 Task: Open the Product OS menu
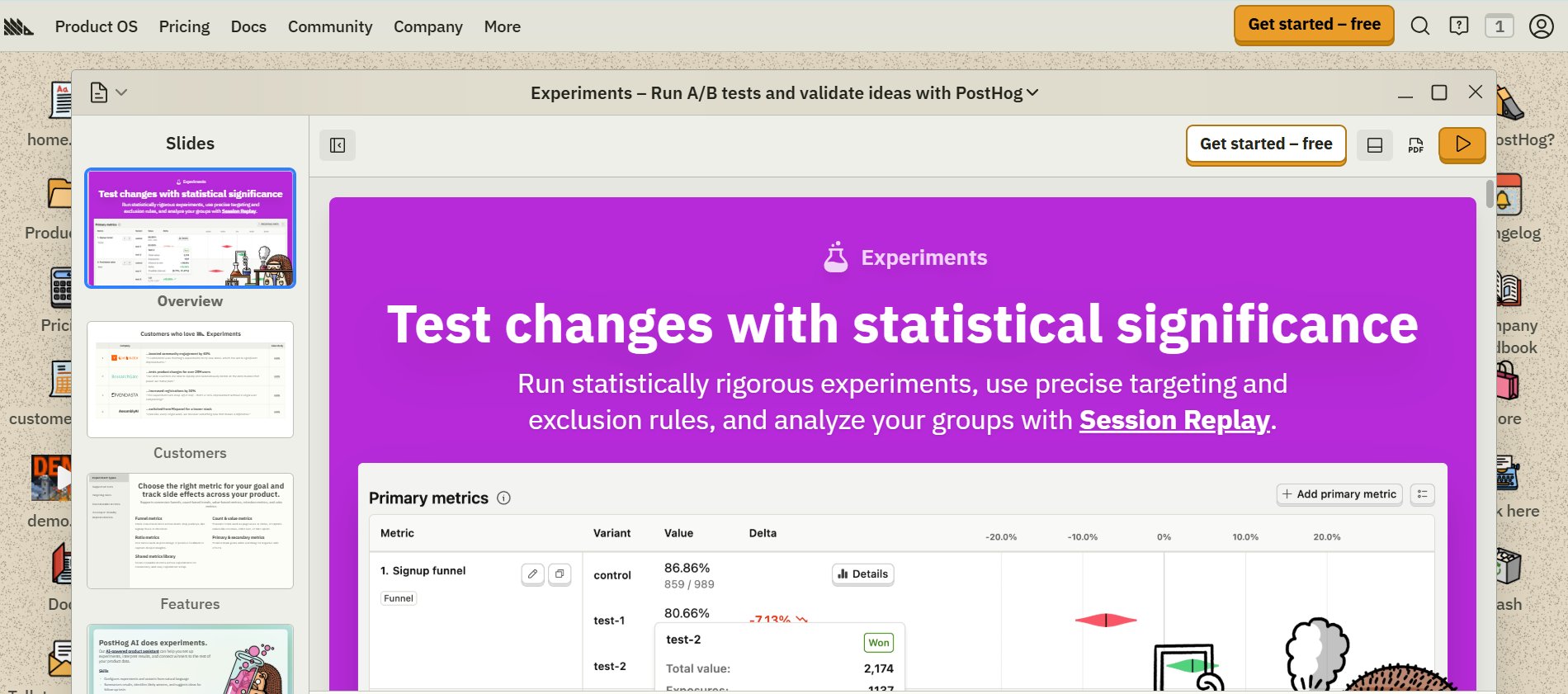click(x=97, y=26)
